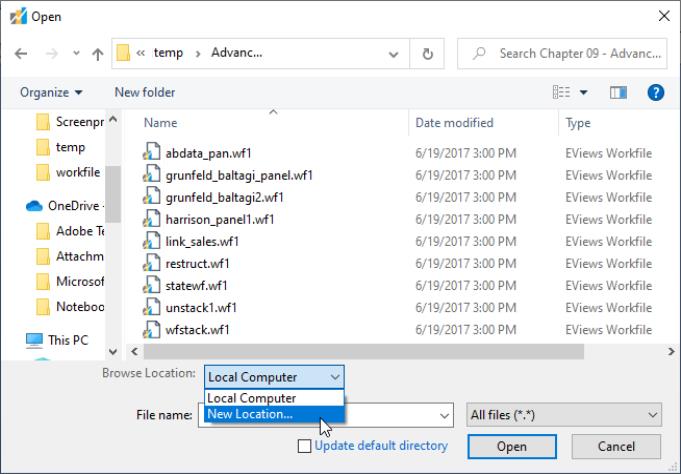Click the Search Chapter 09 search box
The height and width of the screenshot is (474, 681).
point(562,53)
